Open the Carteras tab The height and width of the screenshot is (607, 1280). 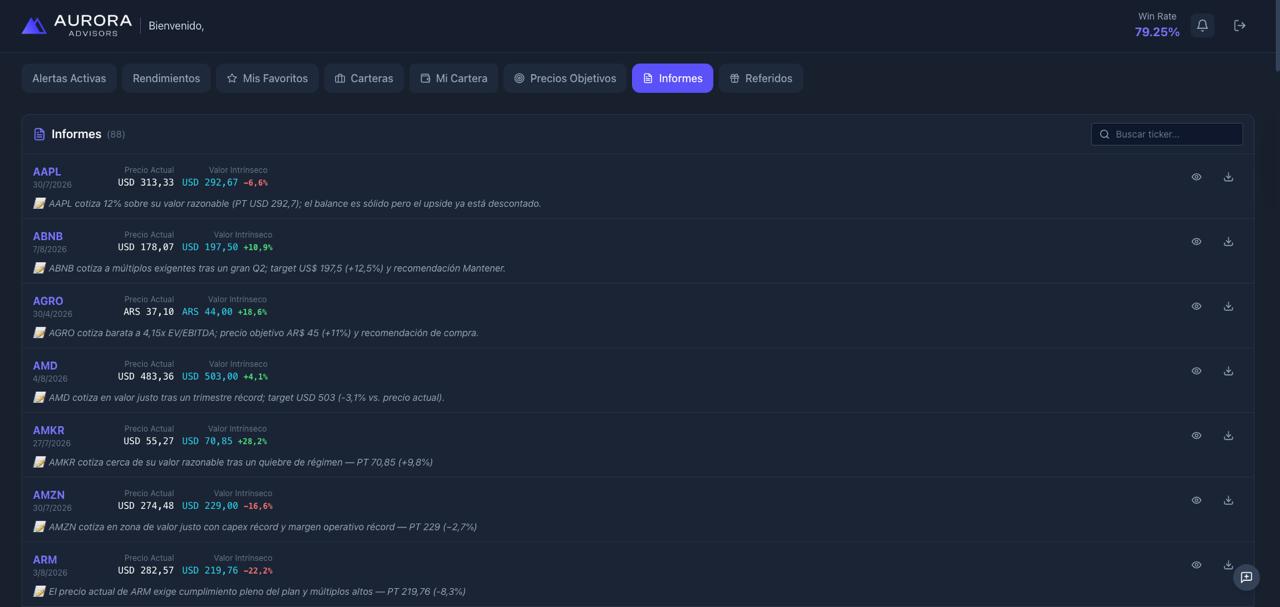point(364,78)
